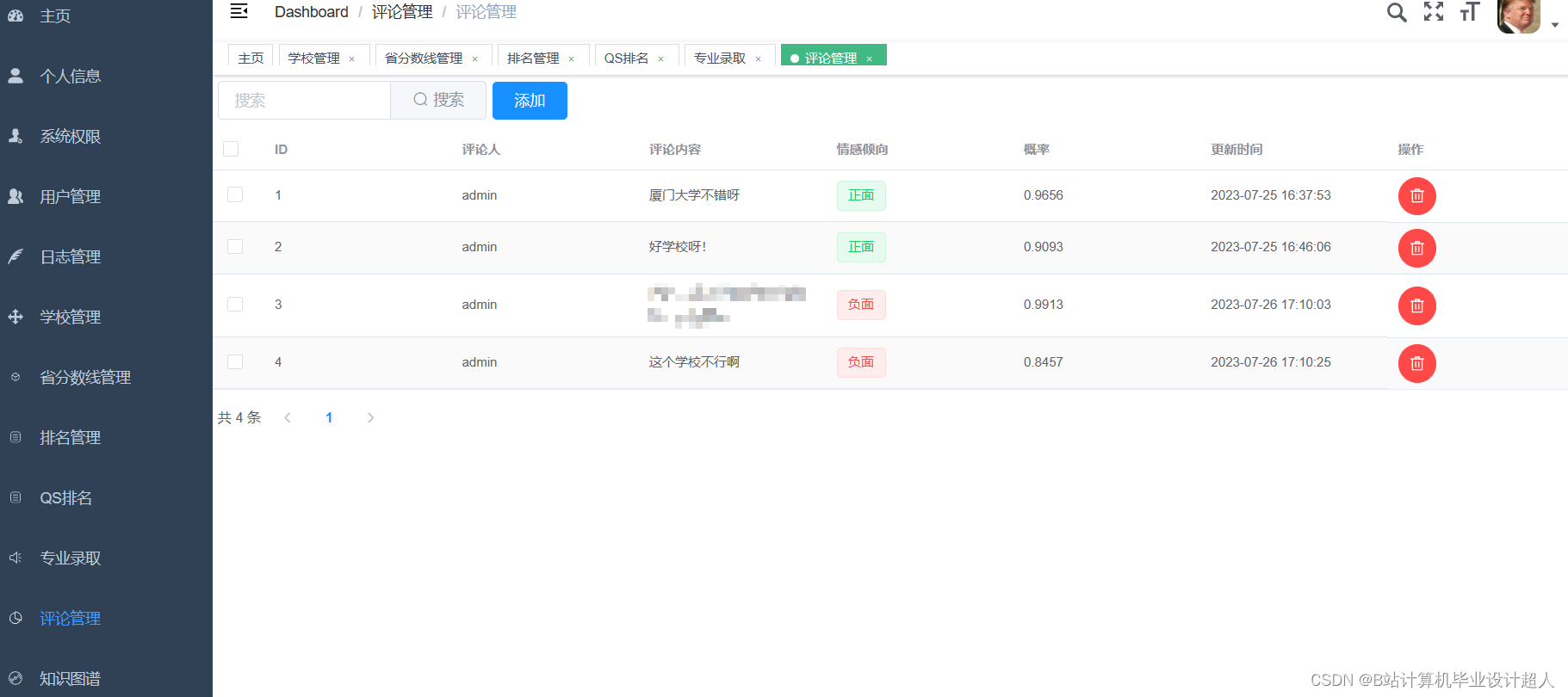
Task: Delete comment row 1 with trash icon
Action: click(1416, 196)
